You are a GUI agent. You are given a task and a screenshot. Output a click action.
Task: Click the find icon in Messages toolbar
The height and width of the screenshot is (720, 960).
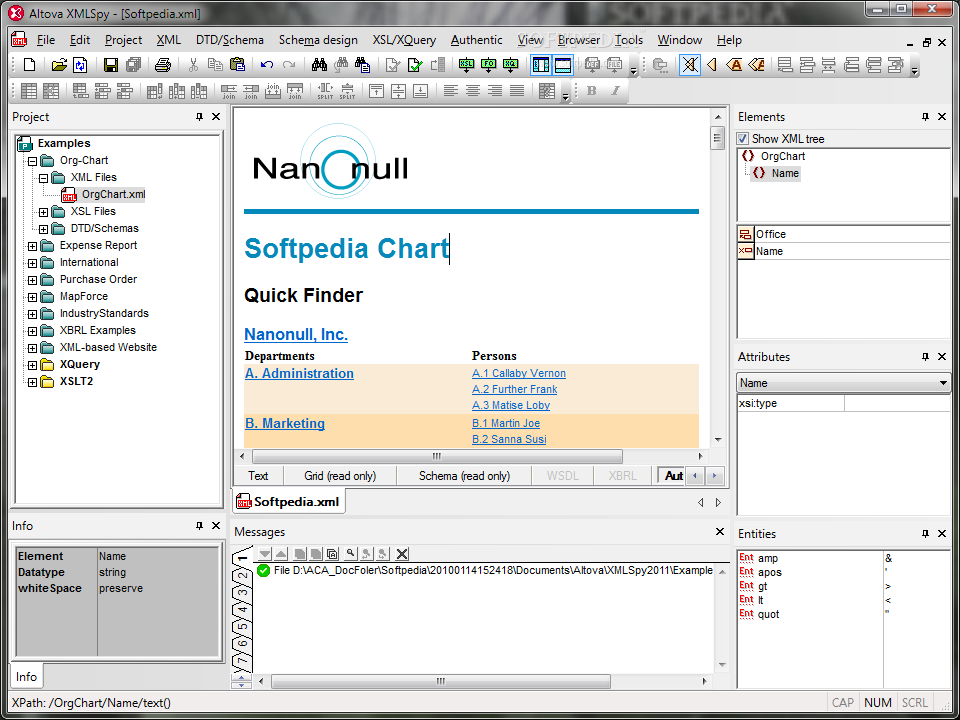pyautogui.click(x=351, y=554)
